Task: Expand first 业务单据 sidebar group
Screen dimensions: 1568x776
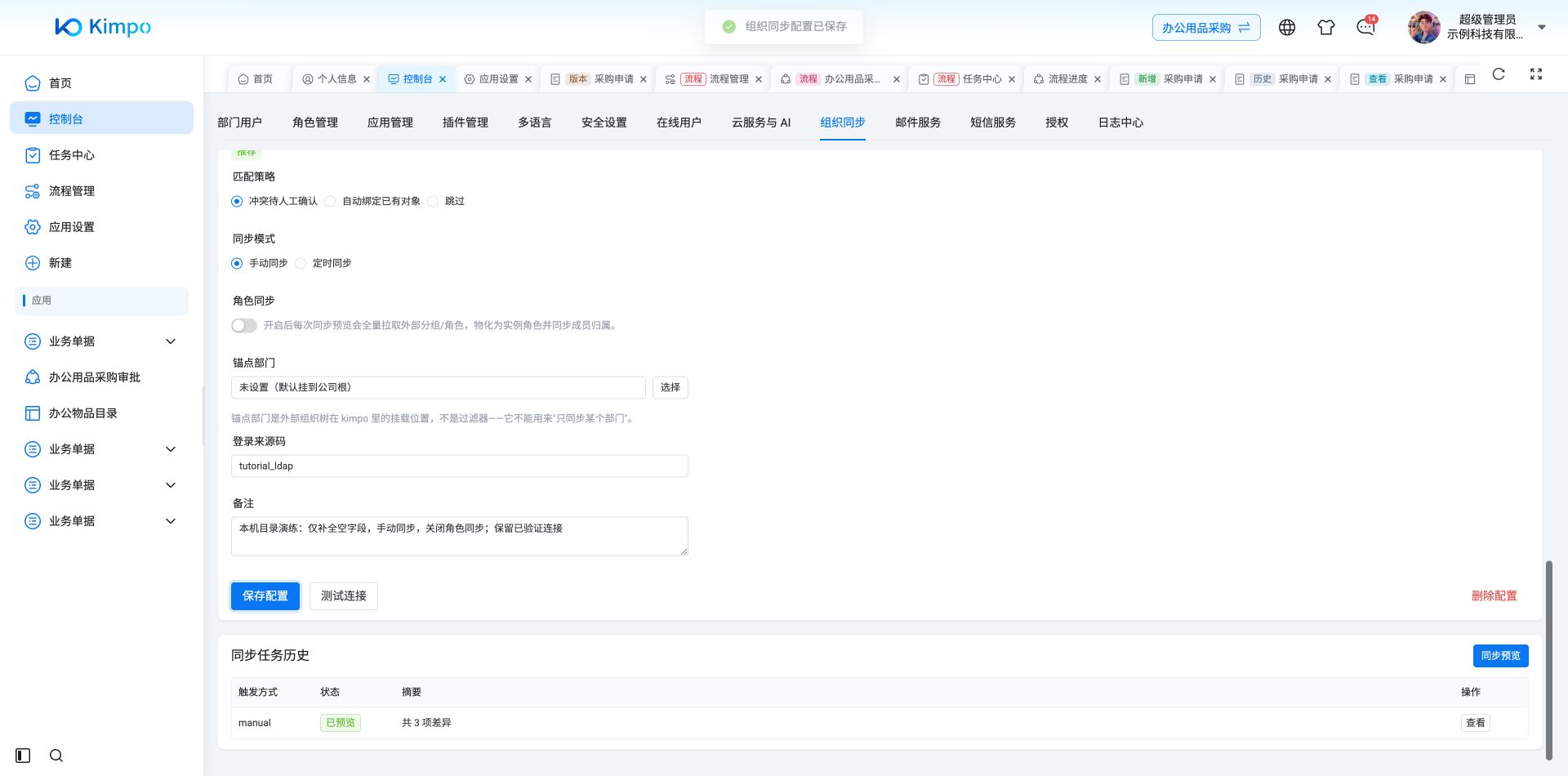Action: (101, 341)
